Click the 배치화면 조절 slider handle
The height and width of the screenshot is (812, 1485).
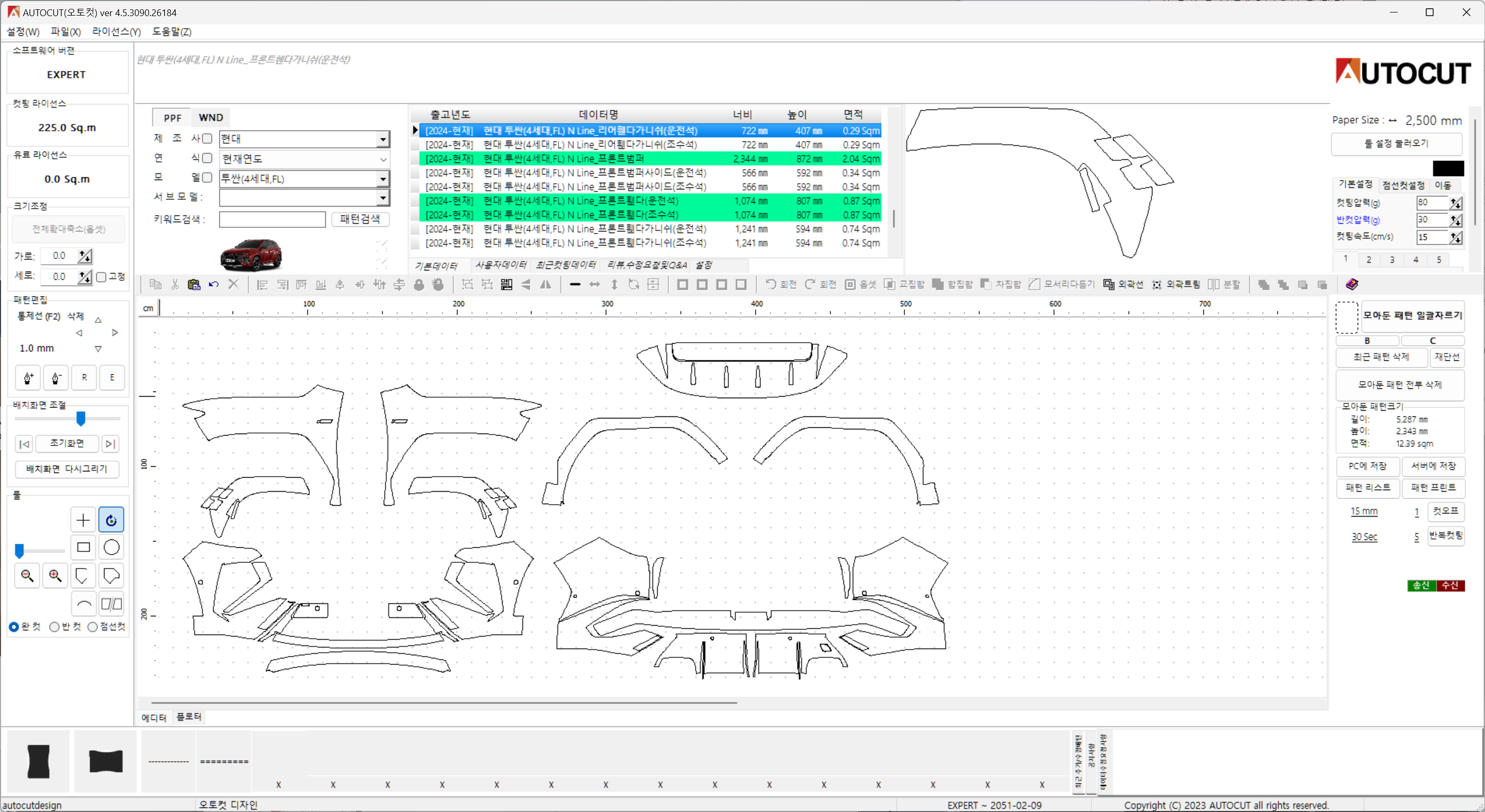pyautogui.click(x=81, y=419)
